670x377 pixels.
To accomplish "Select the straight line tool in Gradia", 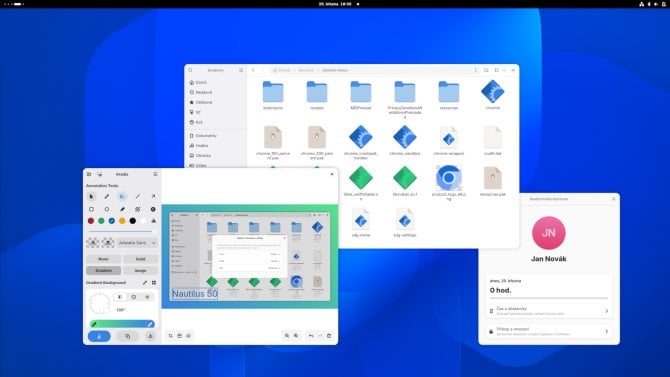I will click(x=138, y=197).
